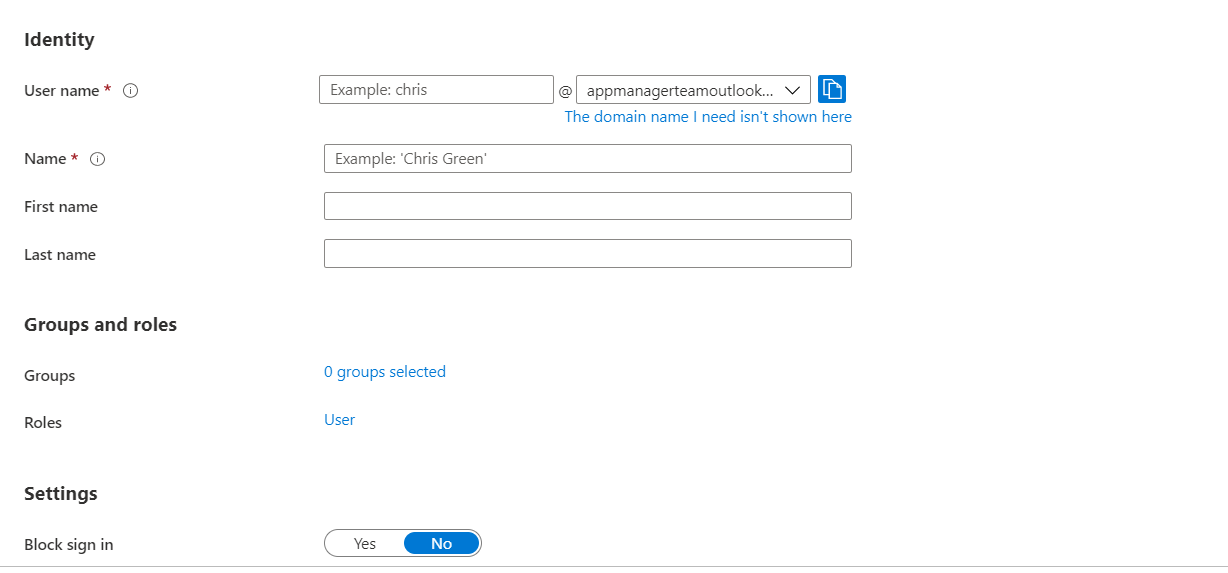Click the 'Groups' field label
Screen dimensions: 1228x573
50,376
